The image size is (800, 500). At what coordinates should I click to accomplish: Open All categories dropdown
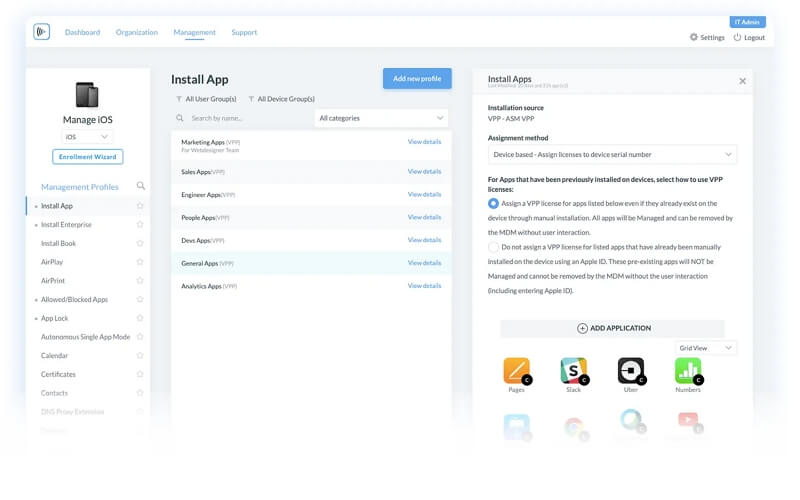click(381, 118)
